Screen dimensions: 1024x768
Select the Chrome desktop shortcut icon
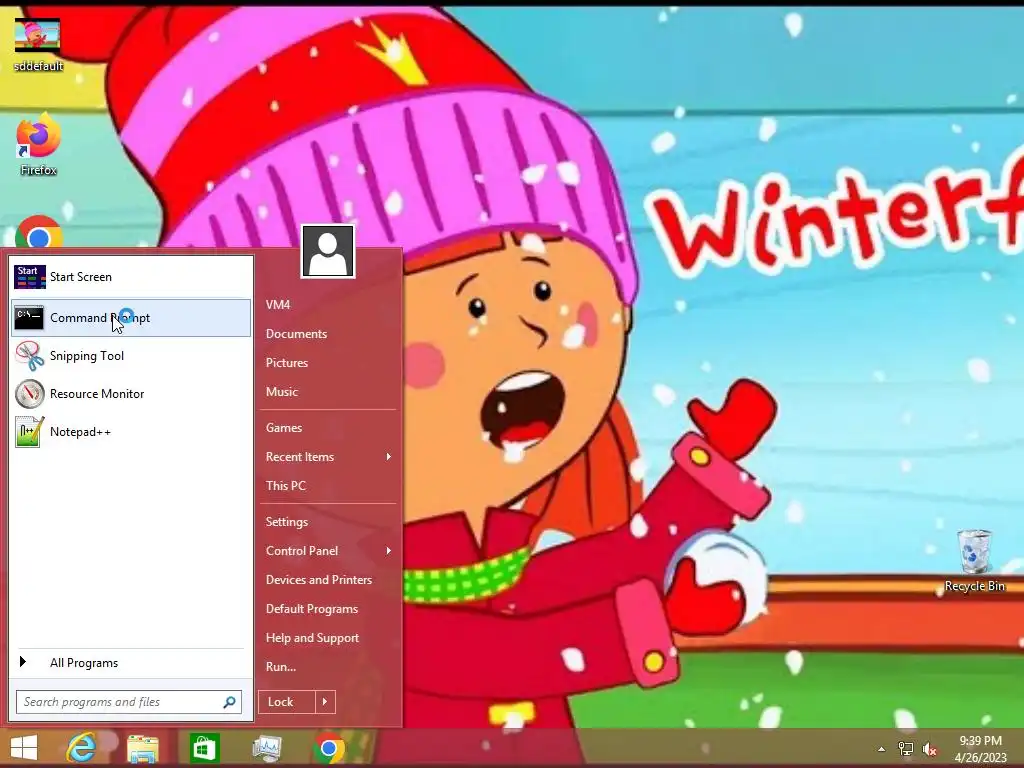38,232
